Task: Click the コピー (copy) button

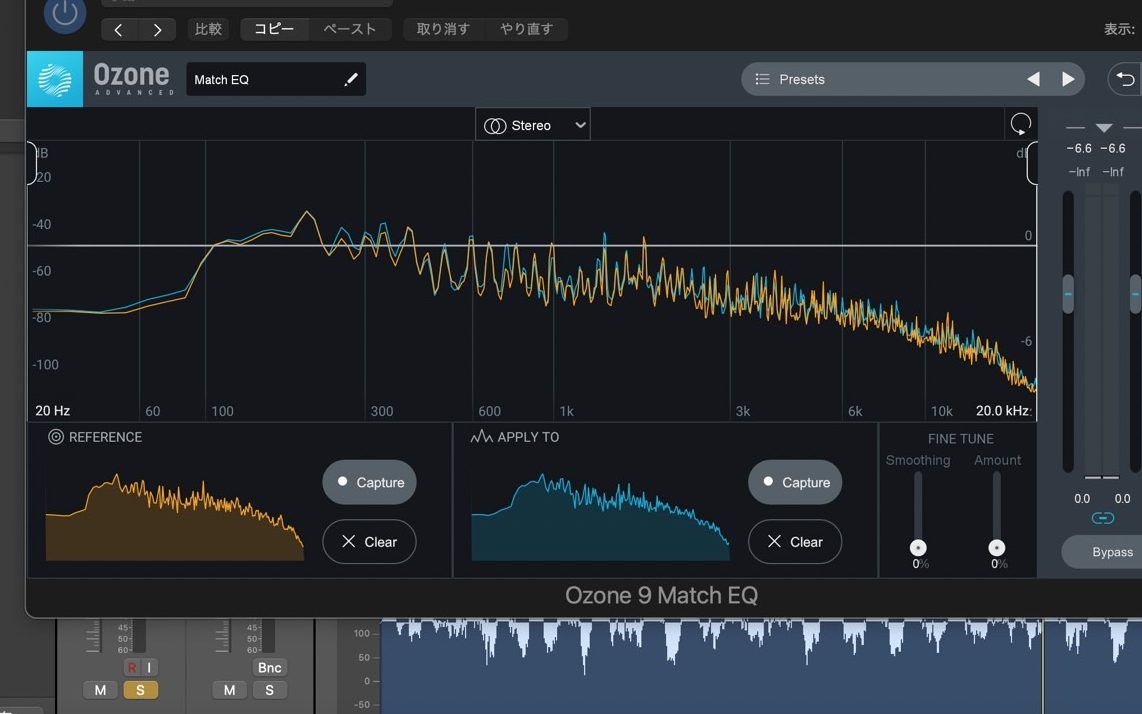Action: click(x=274, y=29)
